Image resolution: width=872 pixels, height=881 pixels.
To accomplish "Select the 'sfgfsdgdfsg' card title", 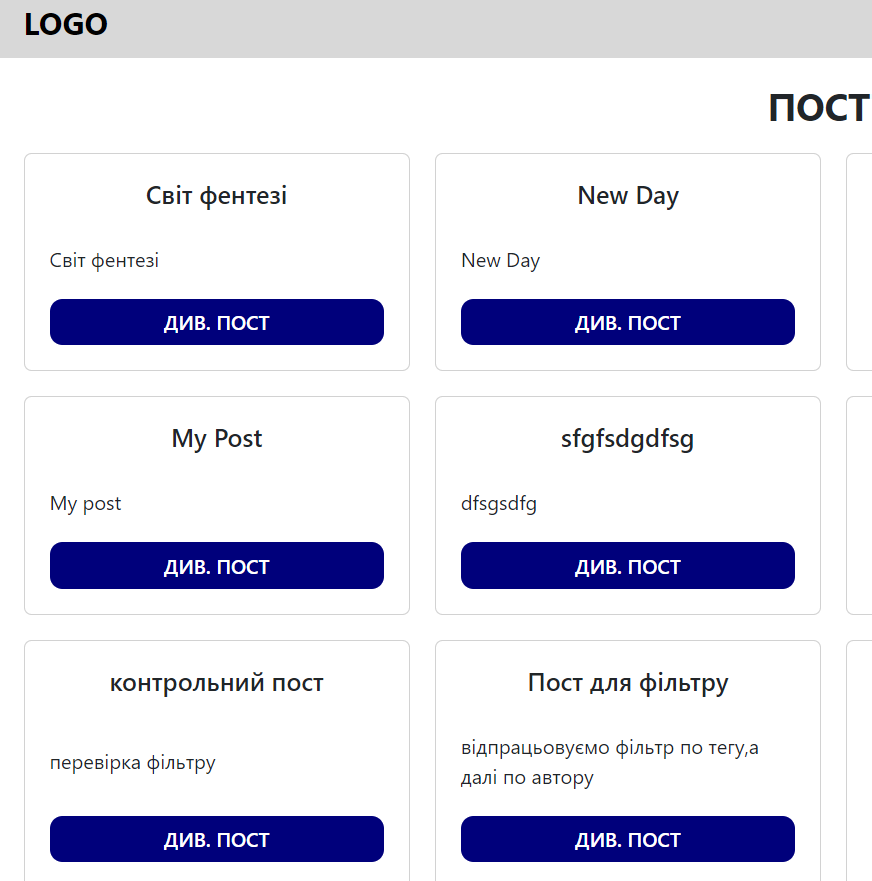I will tap(628, 439).
